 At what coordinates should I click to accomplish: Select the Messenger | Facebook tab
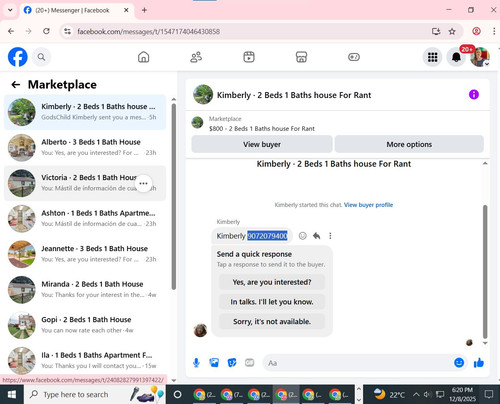tap(77, 10)
